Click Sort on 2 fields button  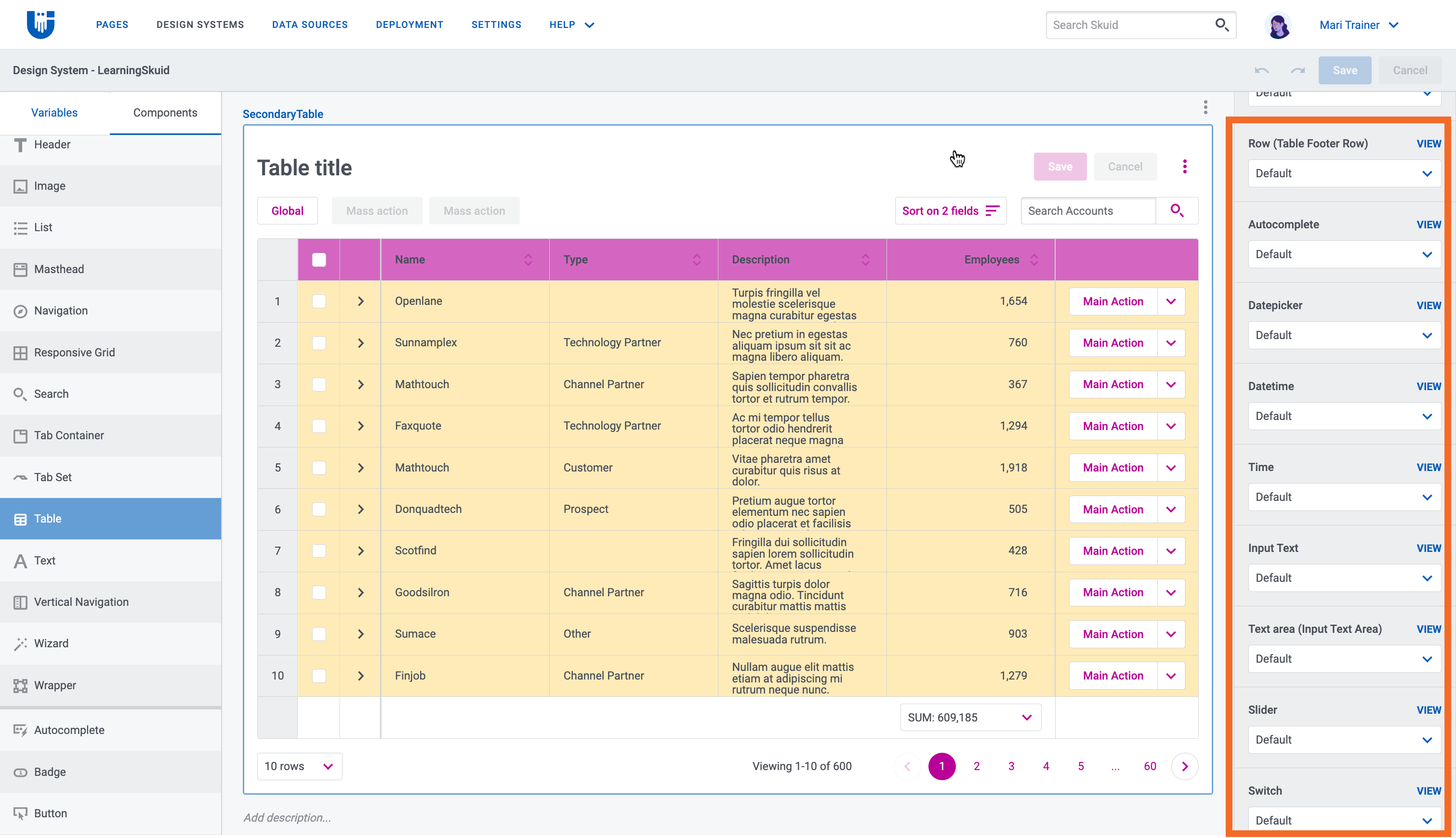[951, 210]
